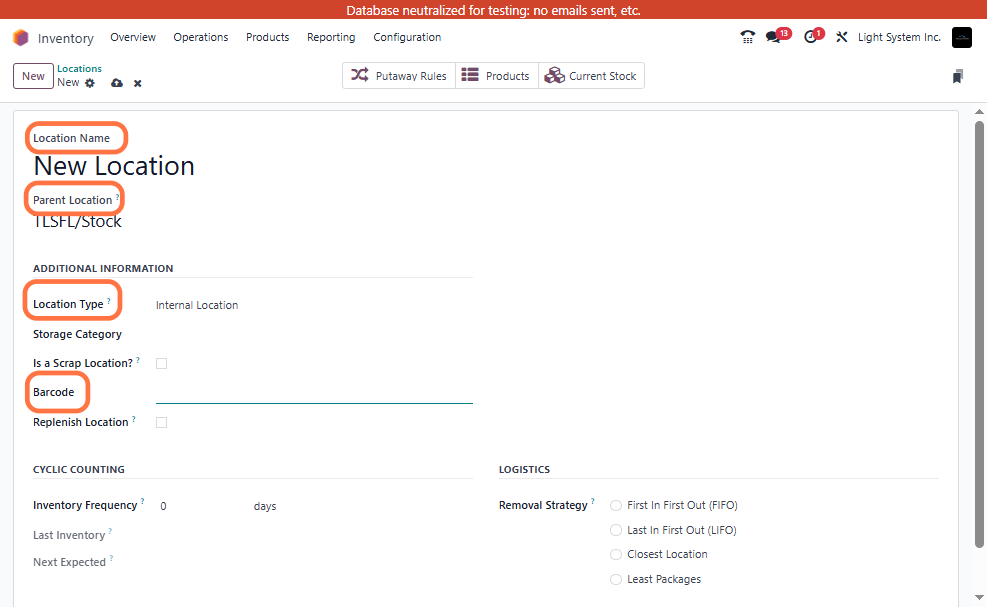This screenshot has height=607, width=987.
Task: Open the Operations menu
Action: click(201, 37)
